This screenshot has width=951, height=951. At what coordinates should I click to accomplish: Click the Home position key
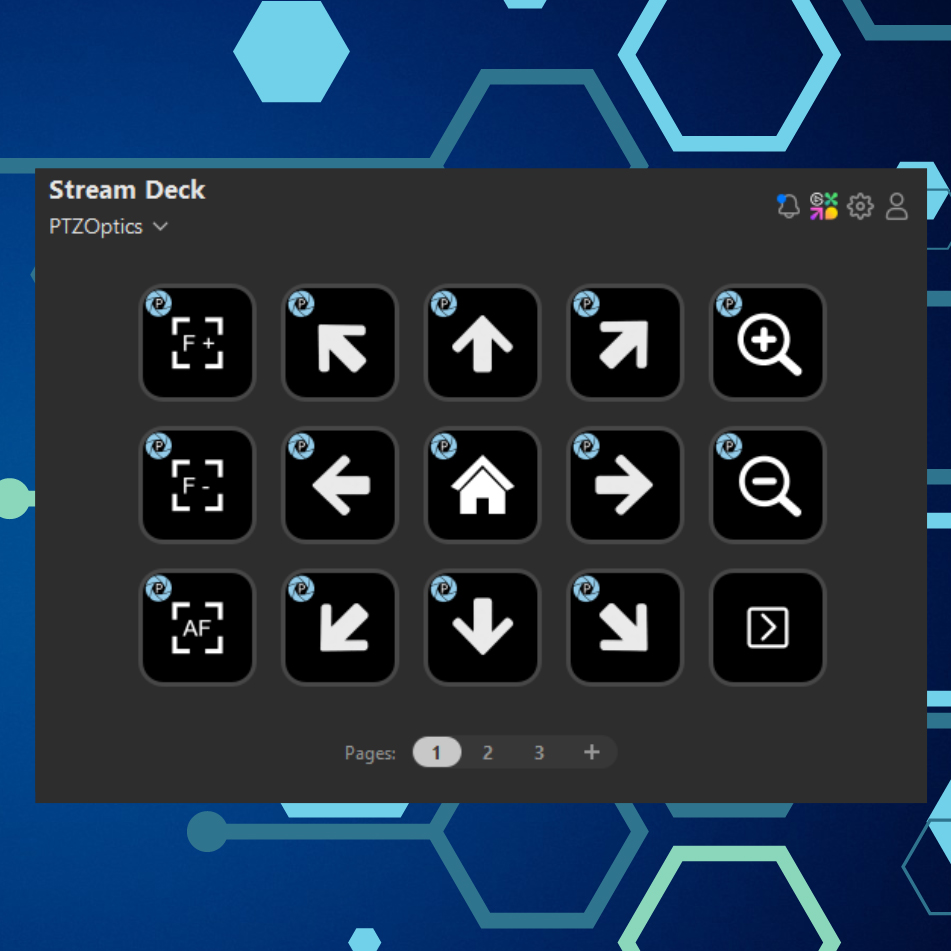pos(482,485)
